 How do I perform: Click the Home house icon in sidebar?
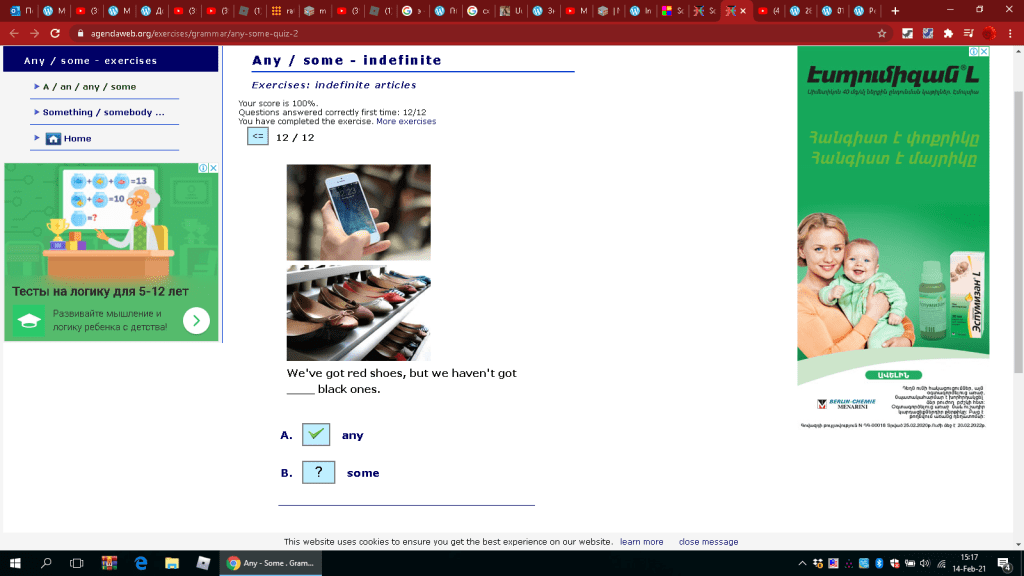tap(54, 139)
